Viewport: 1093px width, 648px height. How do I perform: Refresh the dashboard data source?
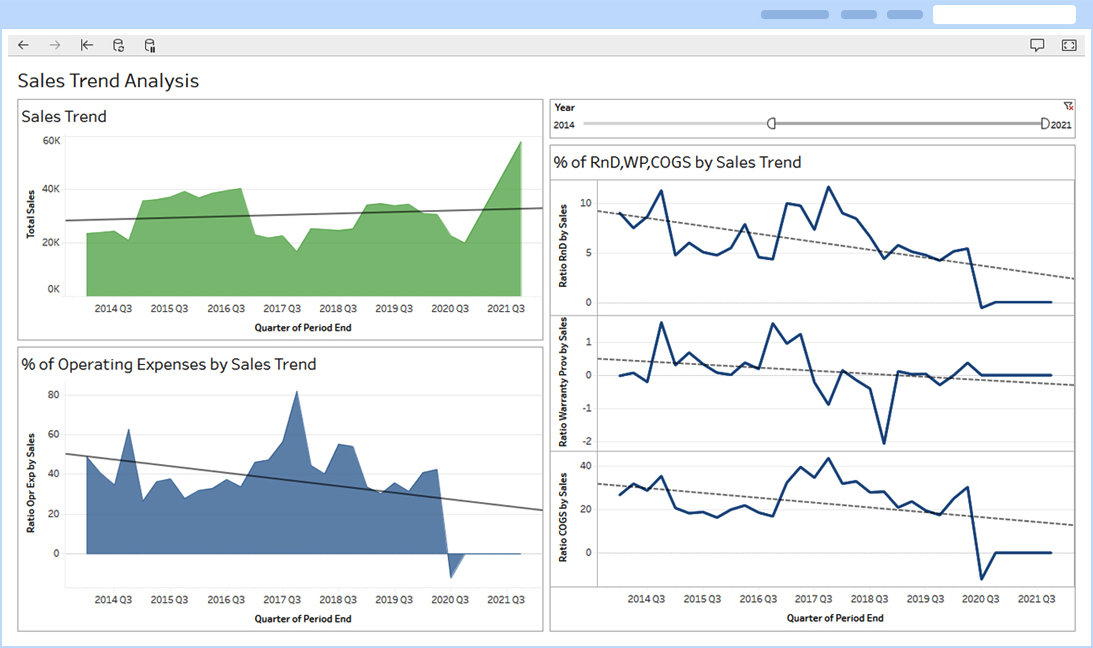[118, 45]
